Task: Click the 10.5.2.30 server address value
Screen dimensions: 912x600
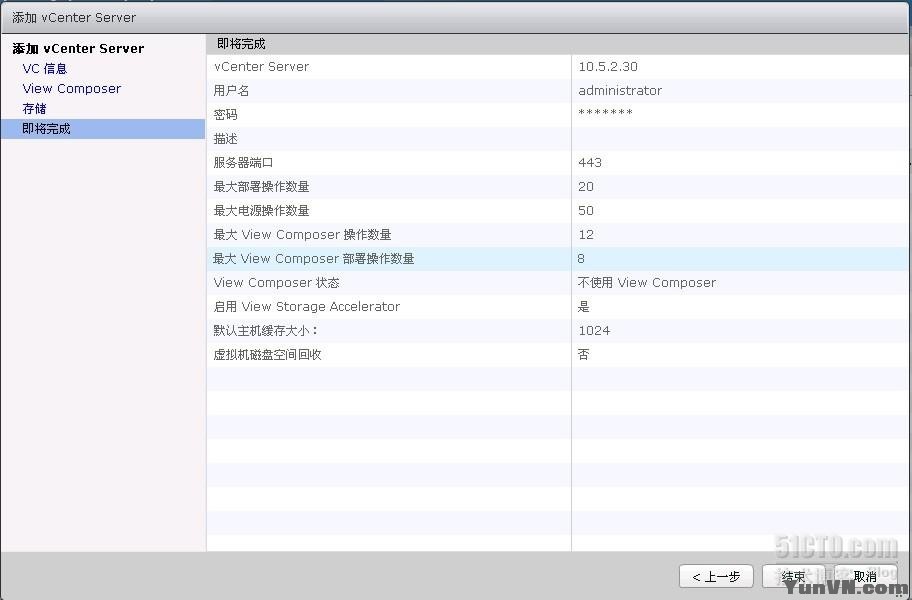Action: pos(608,66)
